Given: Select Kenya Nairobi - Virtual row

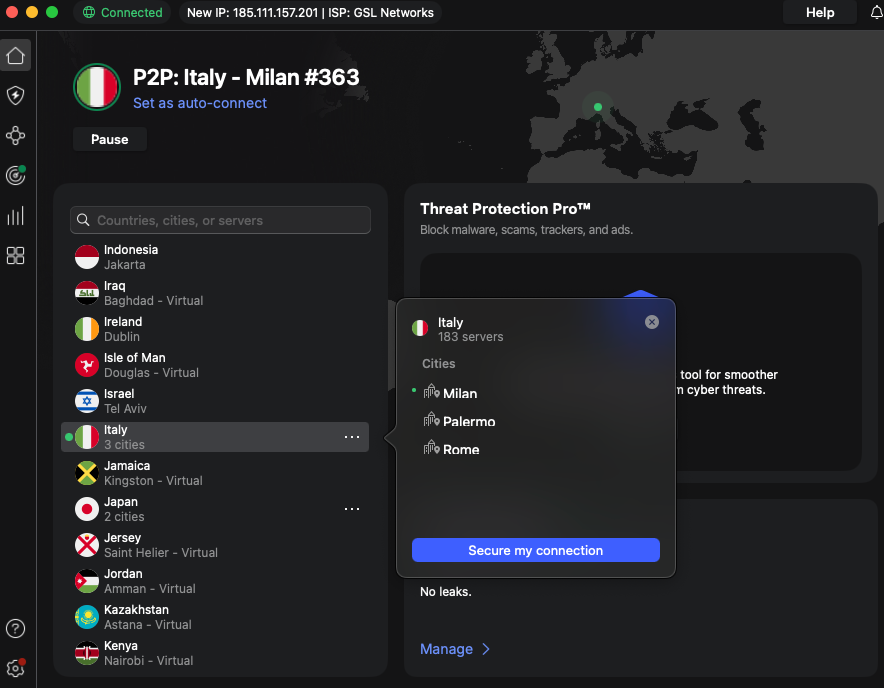Looking at the screenshot, I should pyautogui.click(x=215, y=653).
